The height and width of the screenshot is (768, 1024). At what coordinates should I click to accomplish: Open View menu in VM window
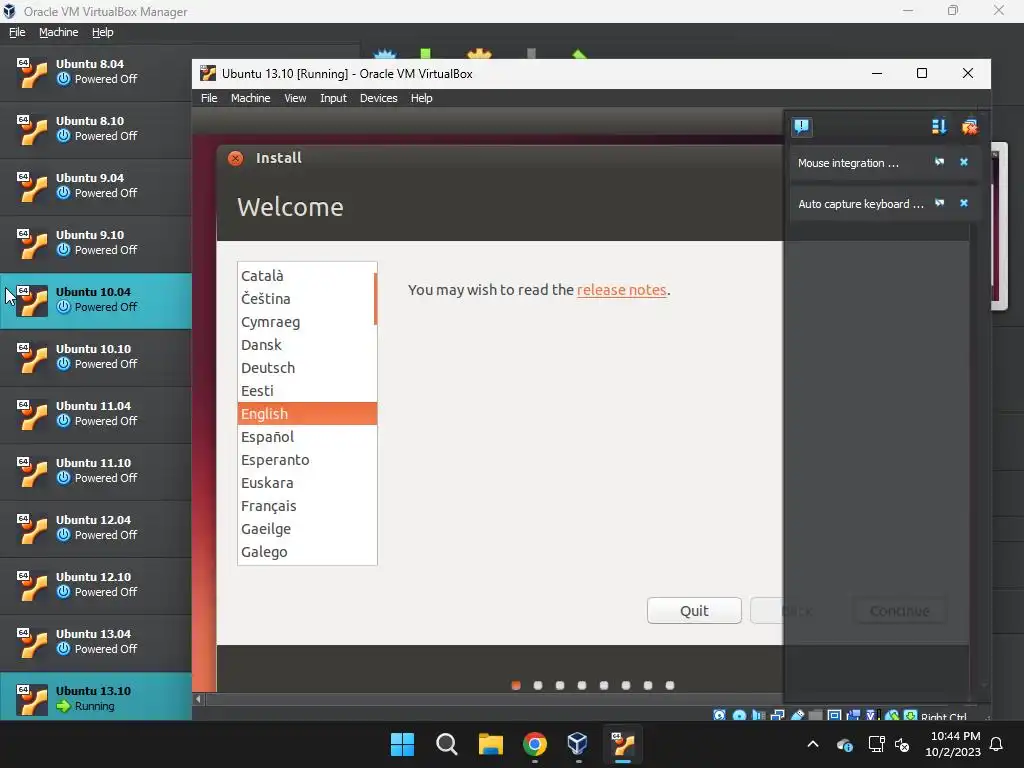point(295,98)
